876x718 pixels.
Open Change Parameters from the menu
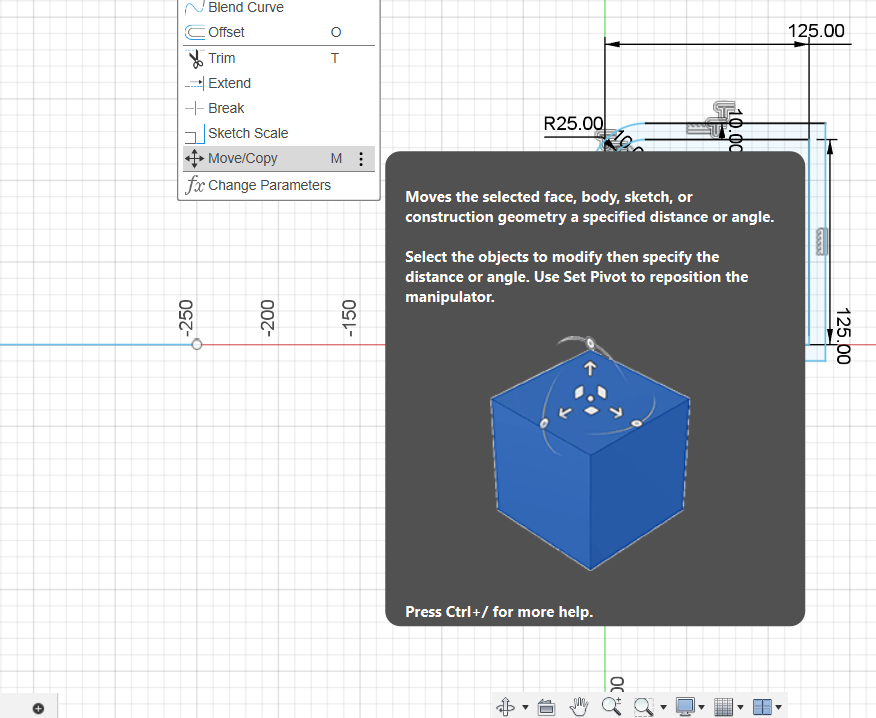279,185
